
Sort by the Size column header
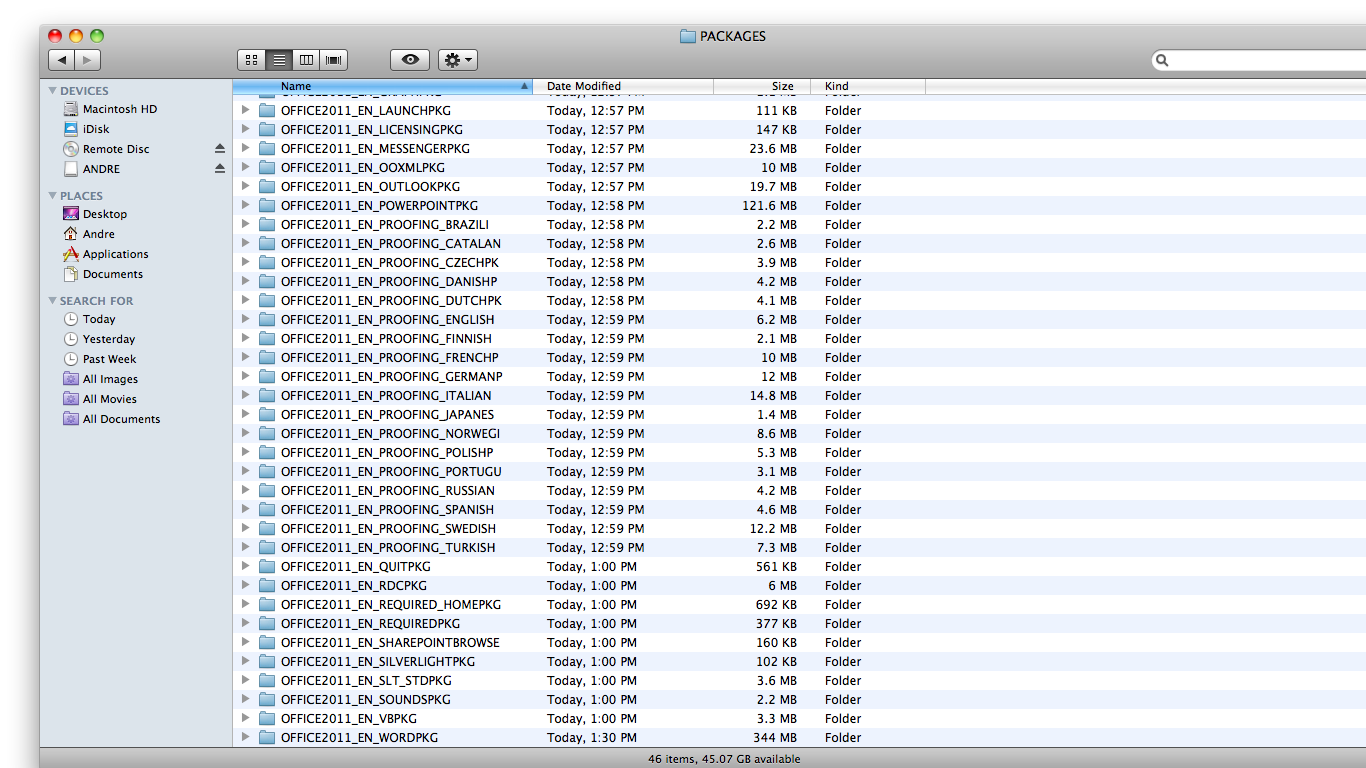(x=762, y=86)
